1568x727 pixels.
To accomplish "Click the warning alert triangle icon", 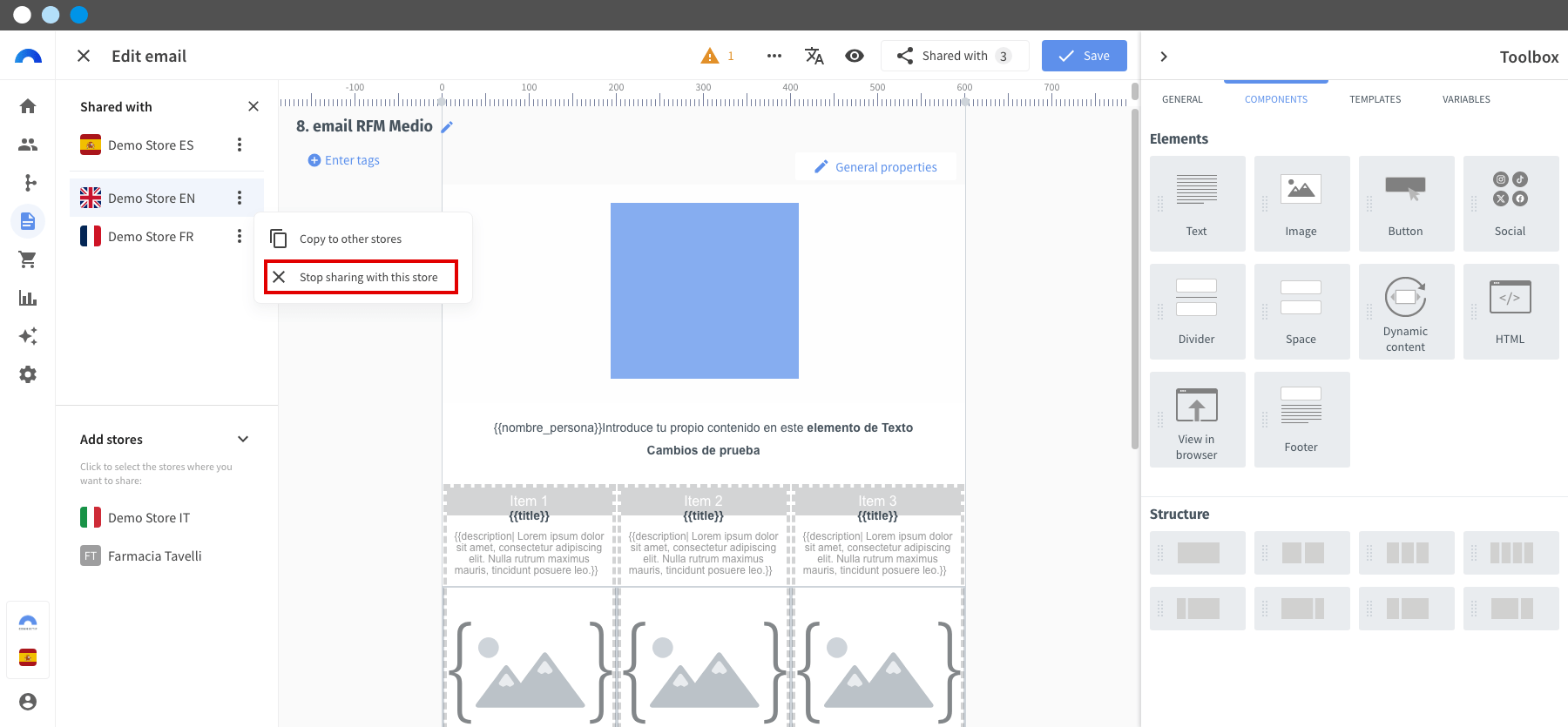I will (710, 56).
